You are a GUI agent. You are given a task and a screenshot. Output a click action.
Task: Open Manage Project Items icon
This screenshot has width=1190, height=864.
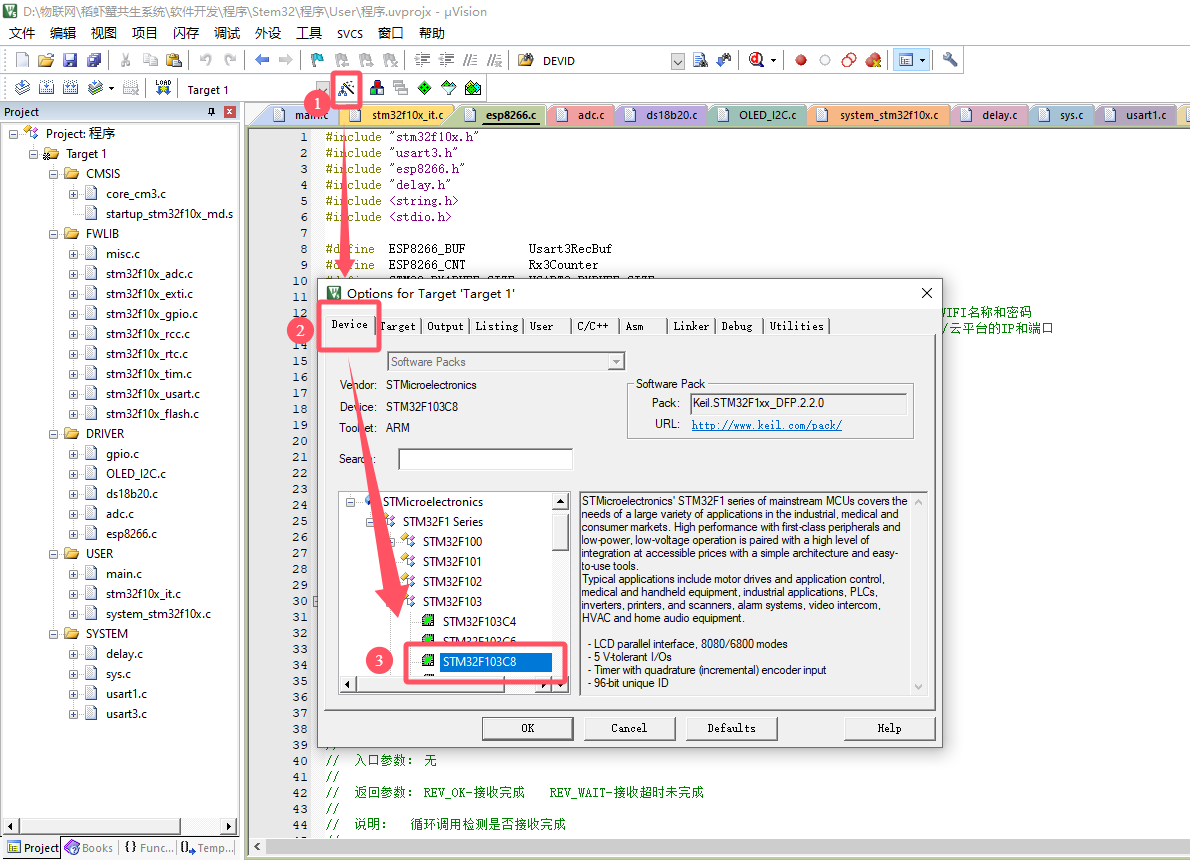point(376,88)
